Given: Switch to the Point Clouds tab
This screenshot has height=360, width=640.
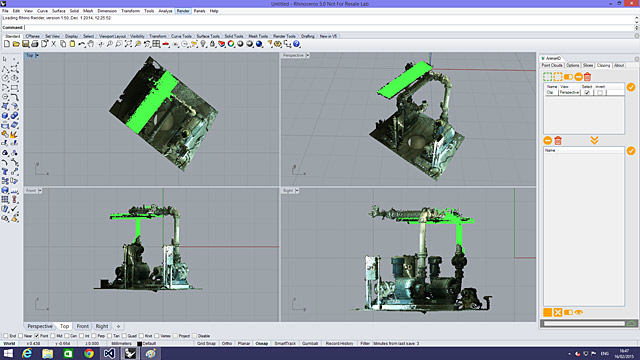Looking at the screenshot, I should [x=552, y=65].
